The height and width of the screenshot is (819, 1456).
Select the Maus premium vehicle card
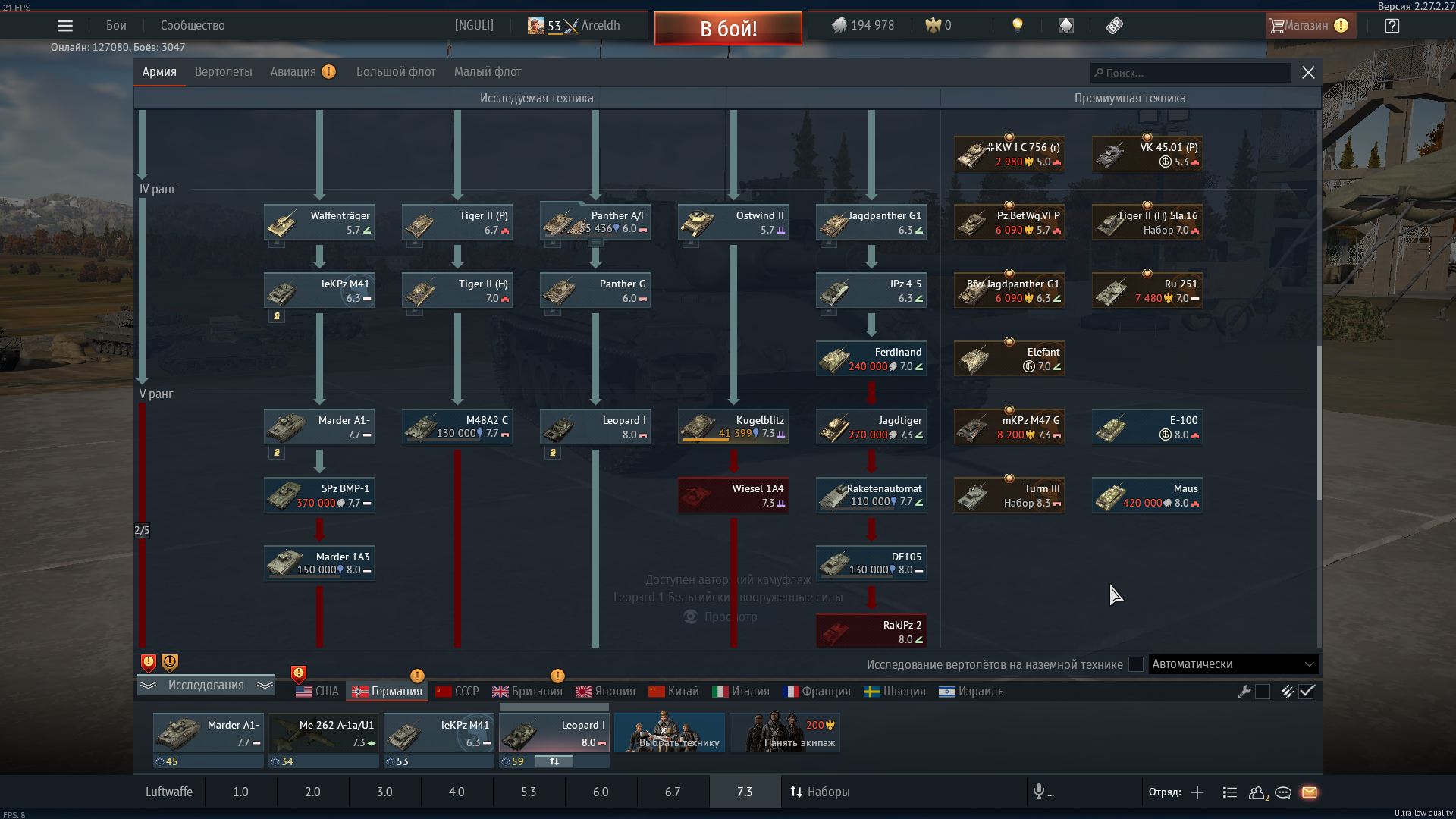(x=1147, y=495)
